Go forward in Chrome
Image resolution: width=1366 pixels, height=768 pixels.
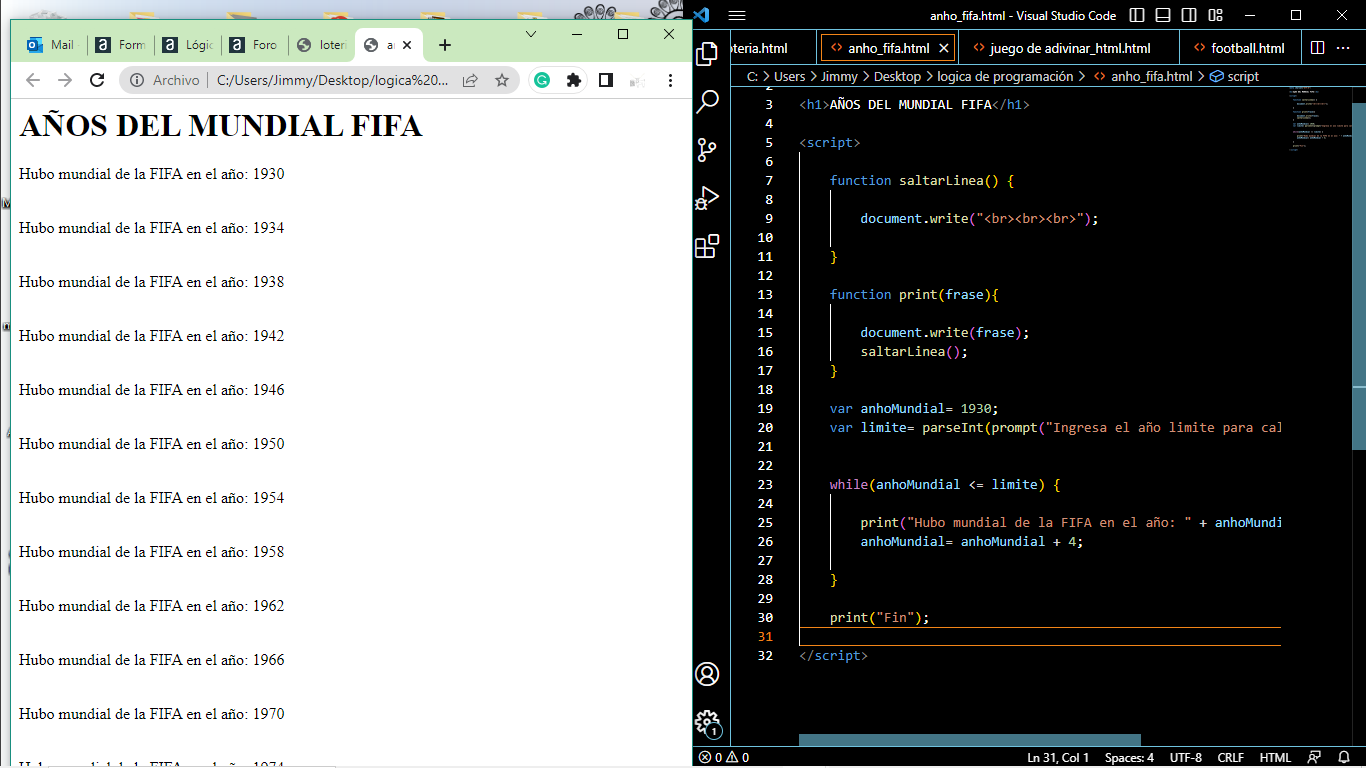[x=65, y=80]
